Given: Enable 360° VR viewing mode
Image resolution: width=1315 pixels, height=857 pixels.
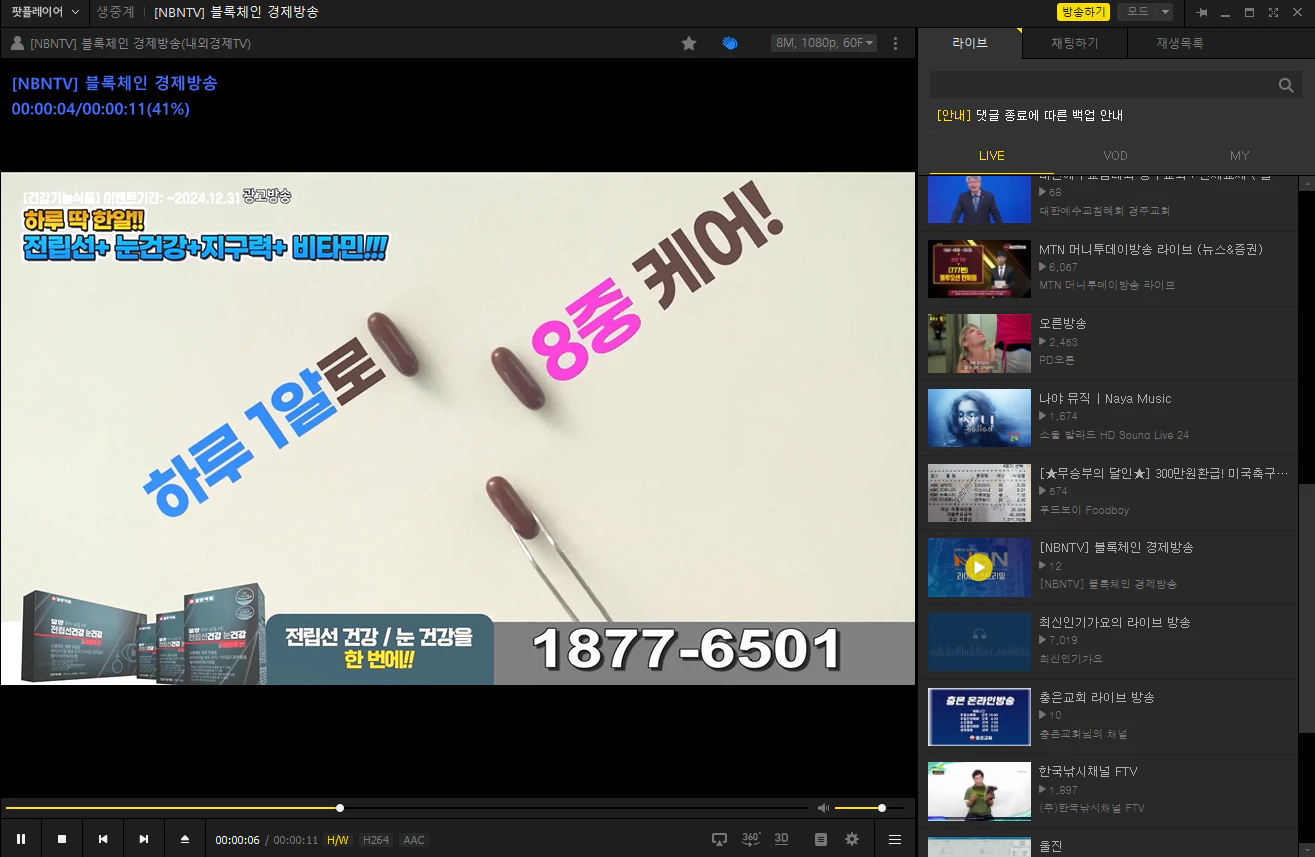Looking at the screenshot, I should pos(750,839).
